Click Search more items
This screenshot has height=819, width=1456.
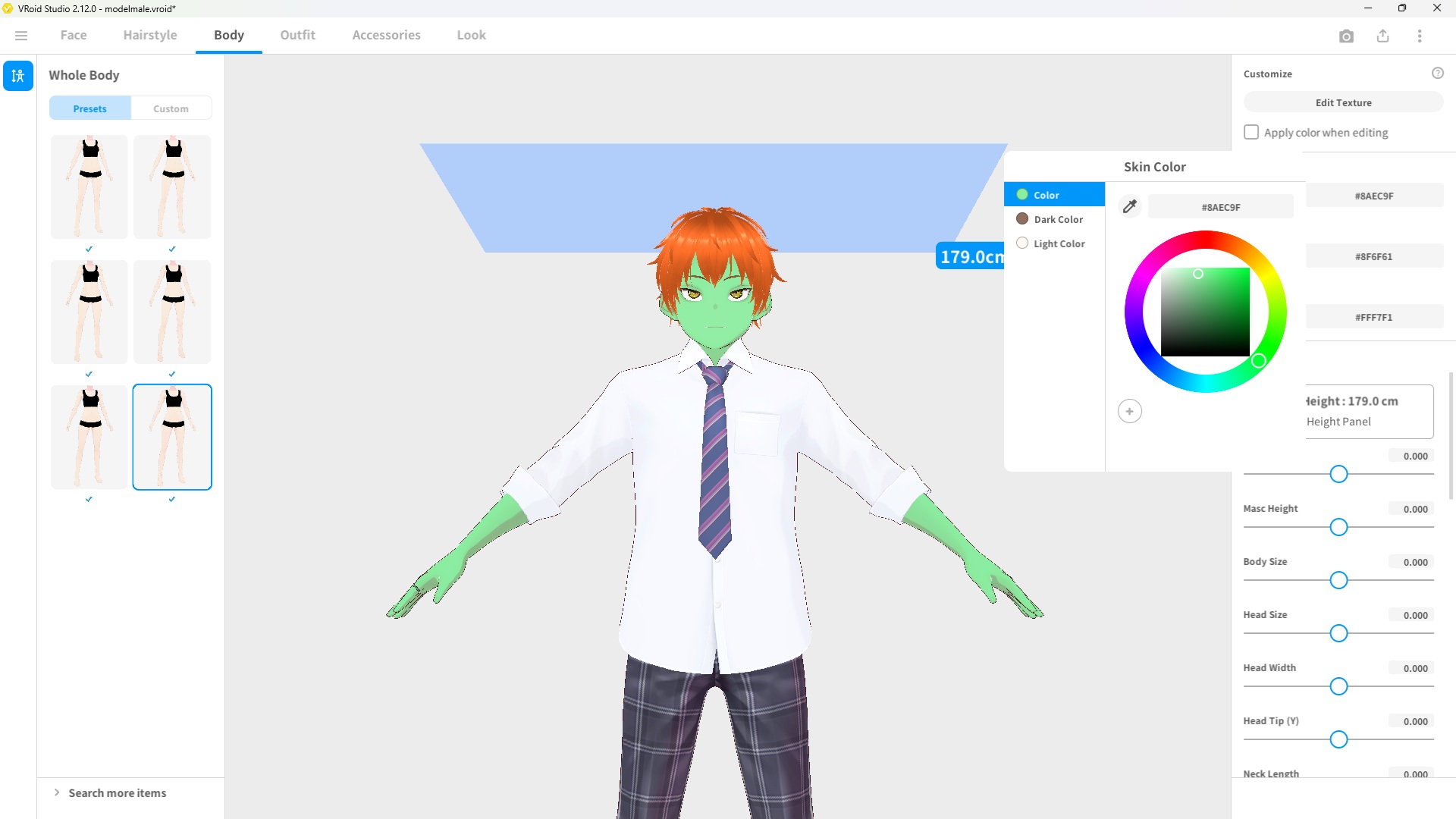[117, 792]
